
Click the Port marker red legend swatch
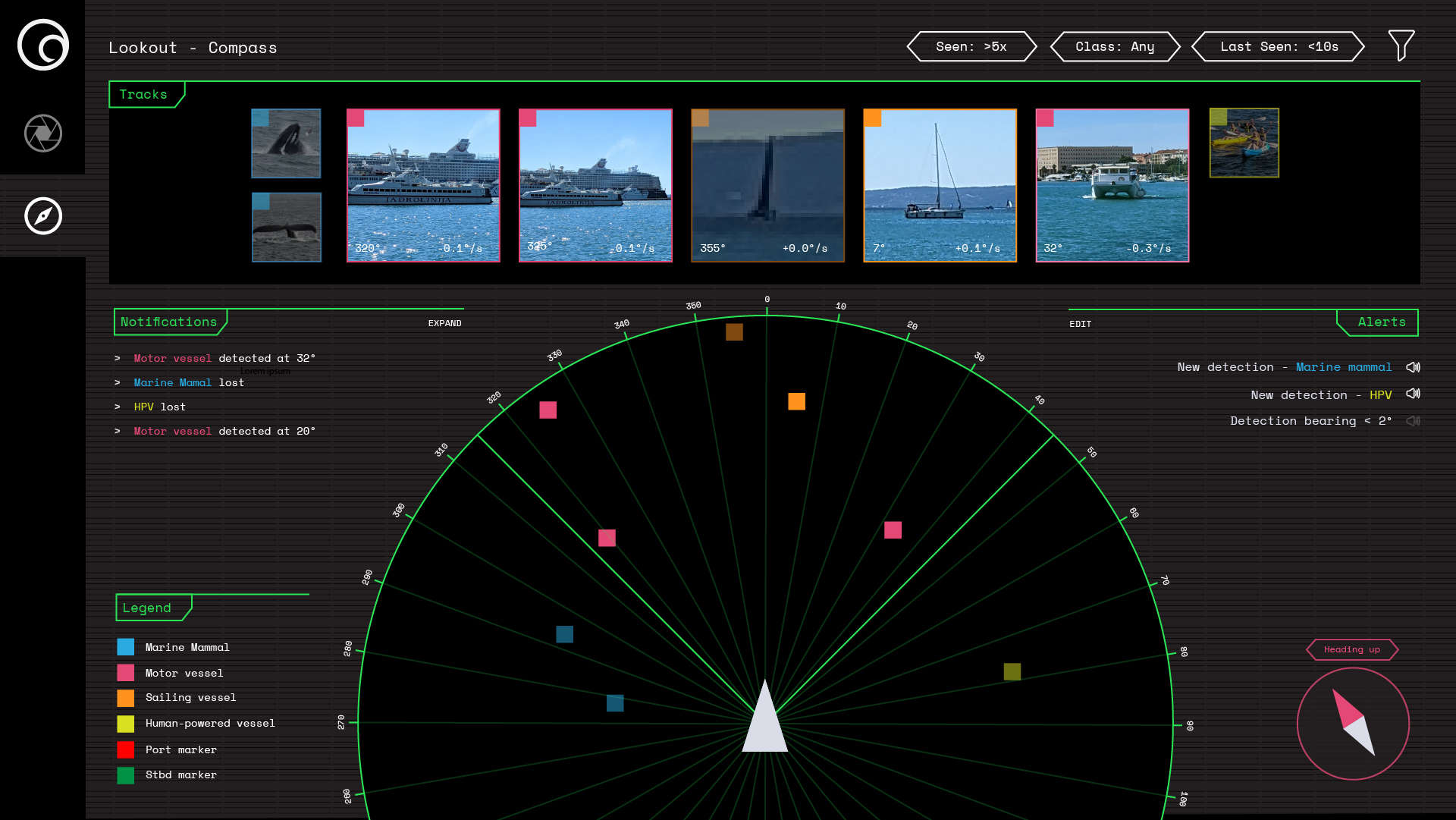pos(126,749)
